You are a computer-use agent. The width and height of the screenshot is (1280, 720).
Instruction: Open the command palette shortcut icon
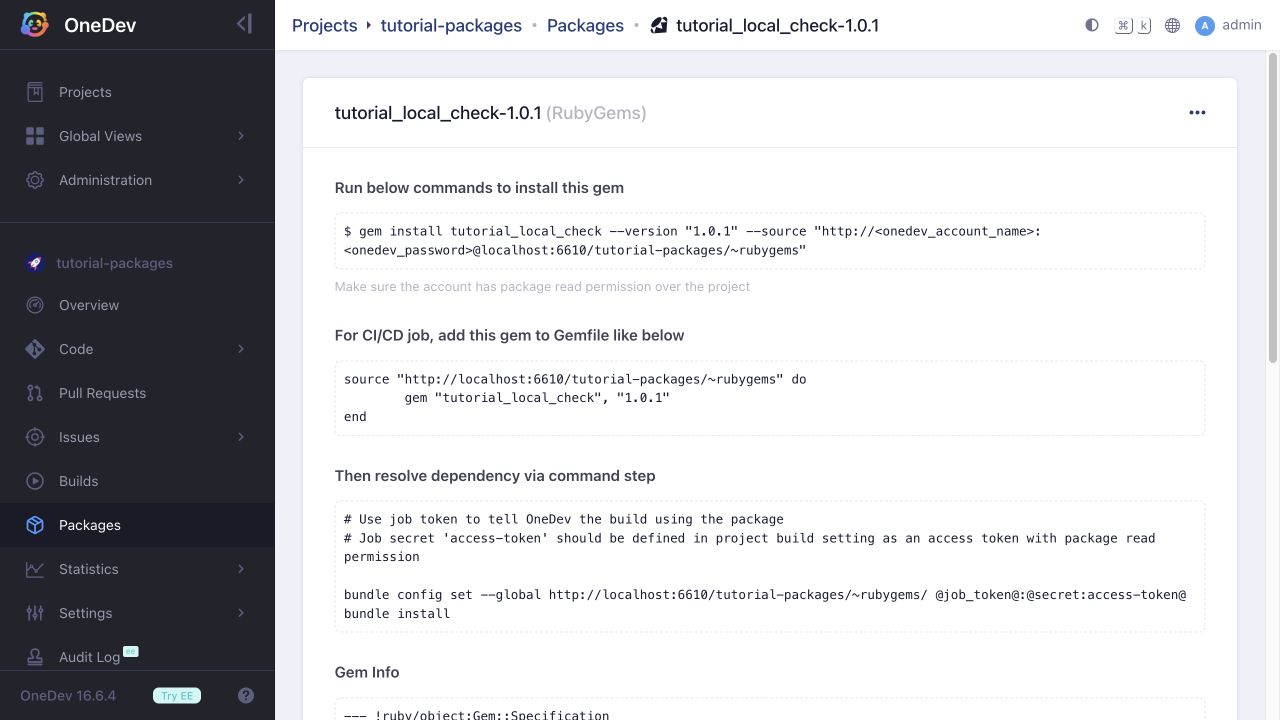[1133, 25]
